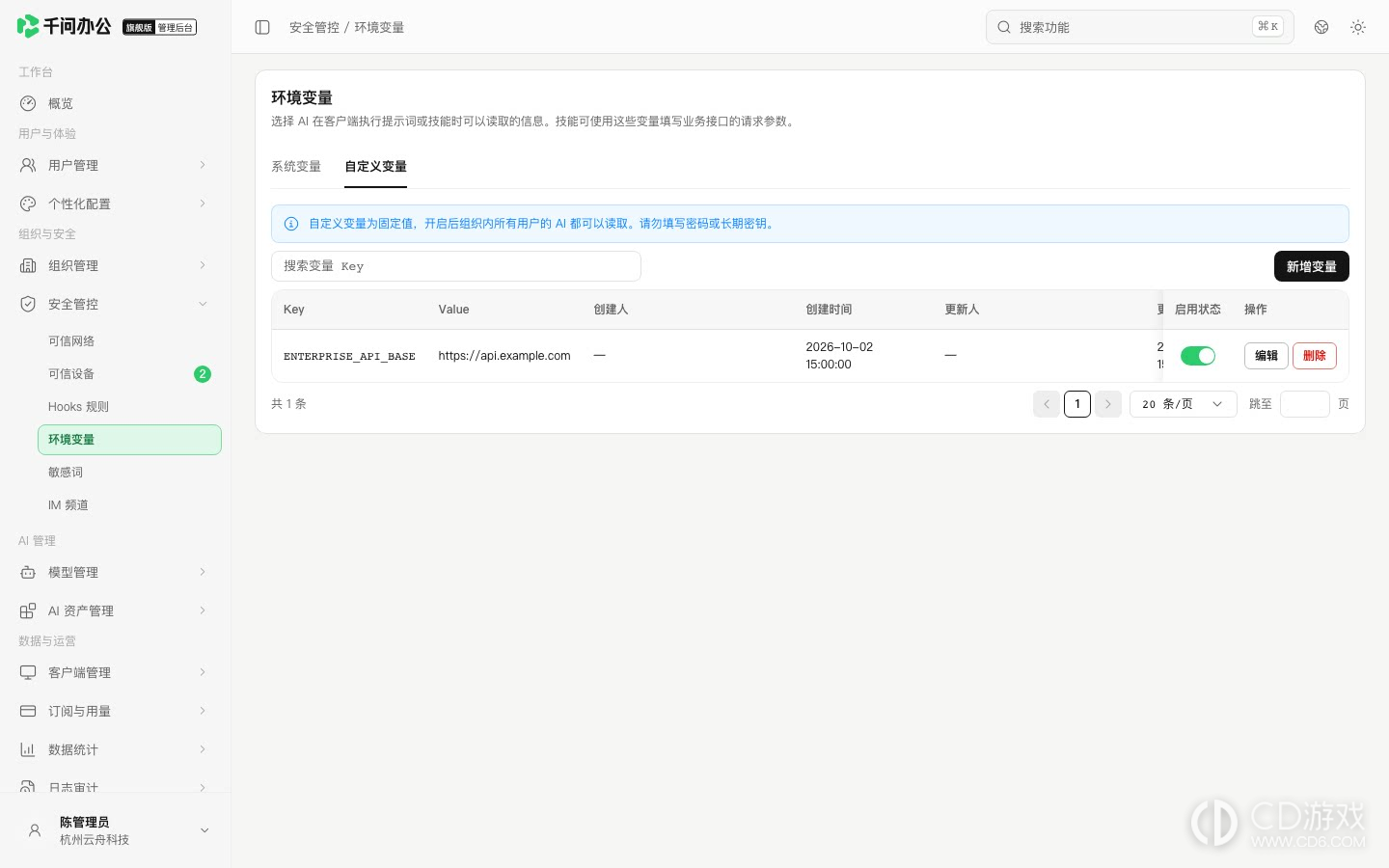Click the previous page arrow

click(x=1047, y=404)
